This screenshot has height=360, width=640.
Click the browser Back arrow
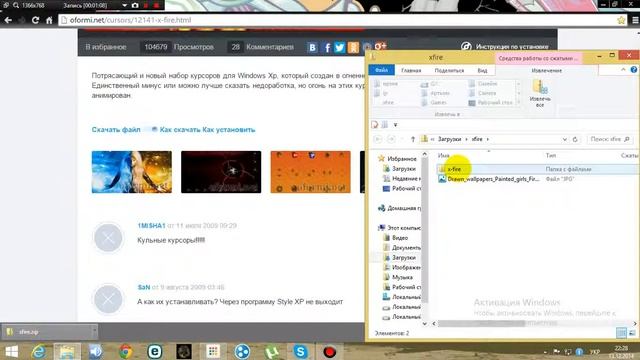(x=8, y=20)
